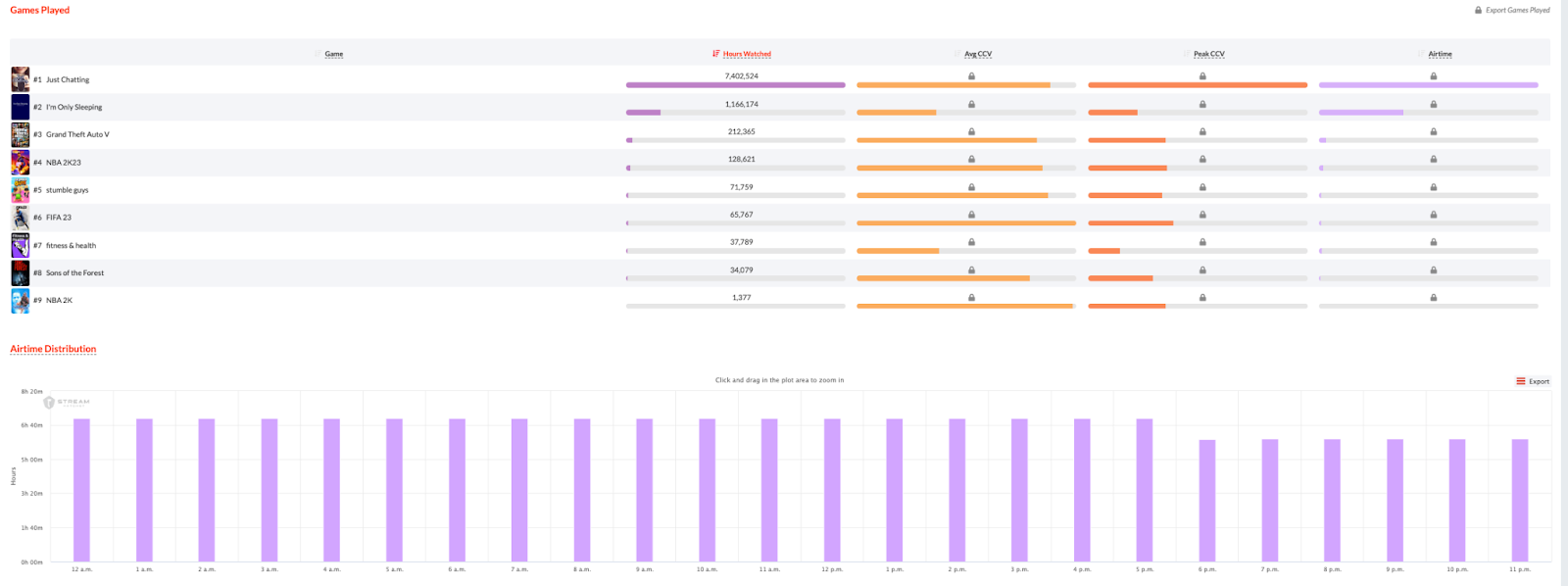The width and height of the screenshot is (1568, 586).
Task: Click the 11 p.m. airtime bar
Action: coord(1520,501)
